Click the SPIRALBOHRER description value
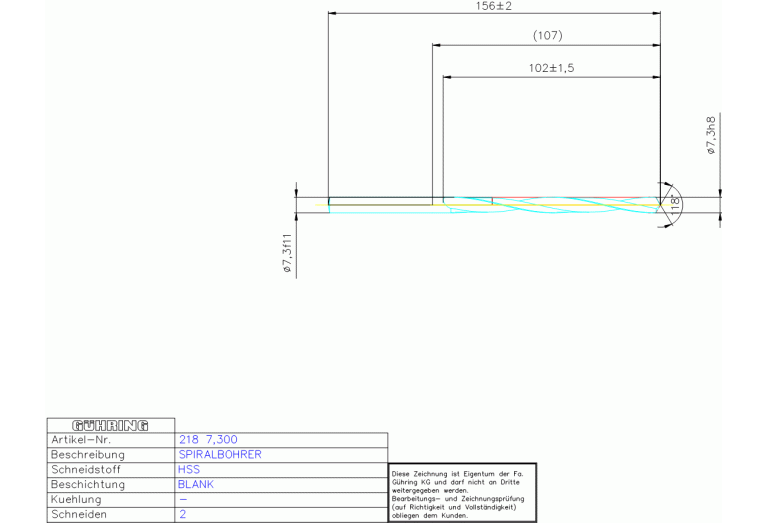Viewport: 767px width, 523px height. click(219, 455)
